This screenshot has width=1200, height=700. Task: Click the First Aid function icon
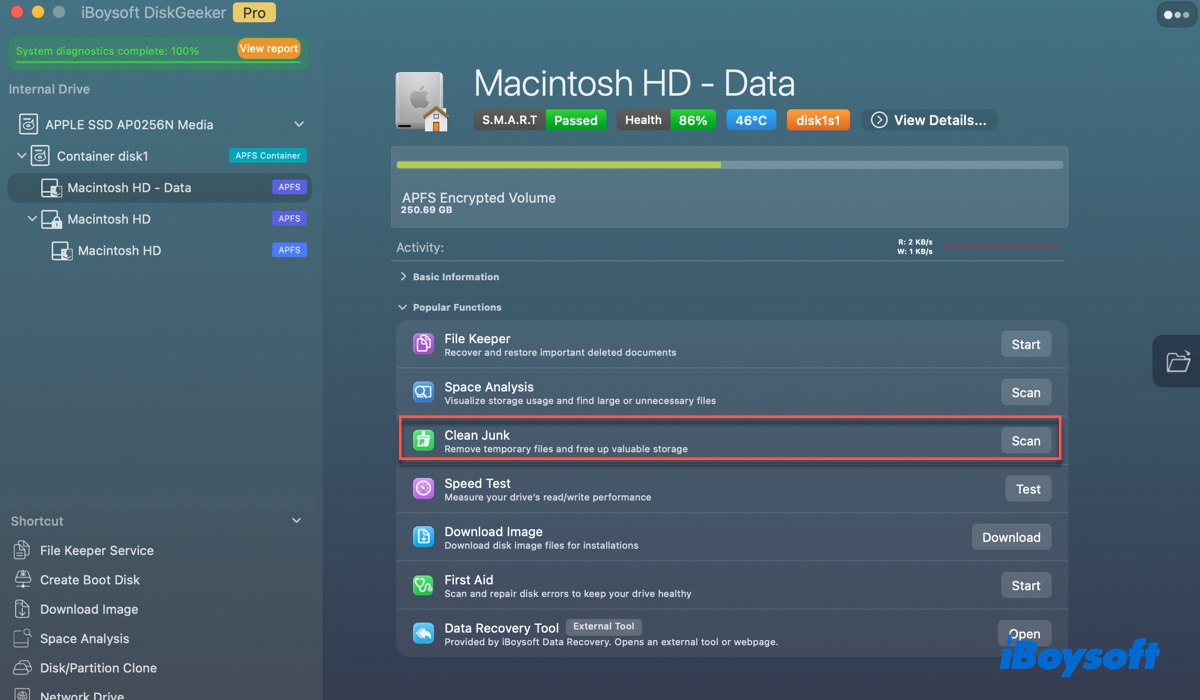coord(423,585)
